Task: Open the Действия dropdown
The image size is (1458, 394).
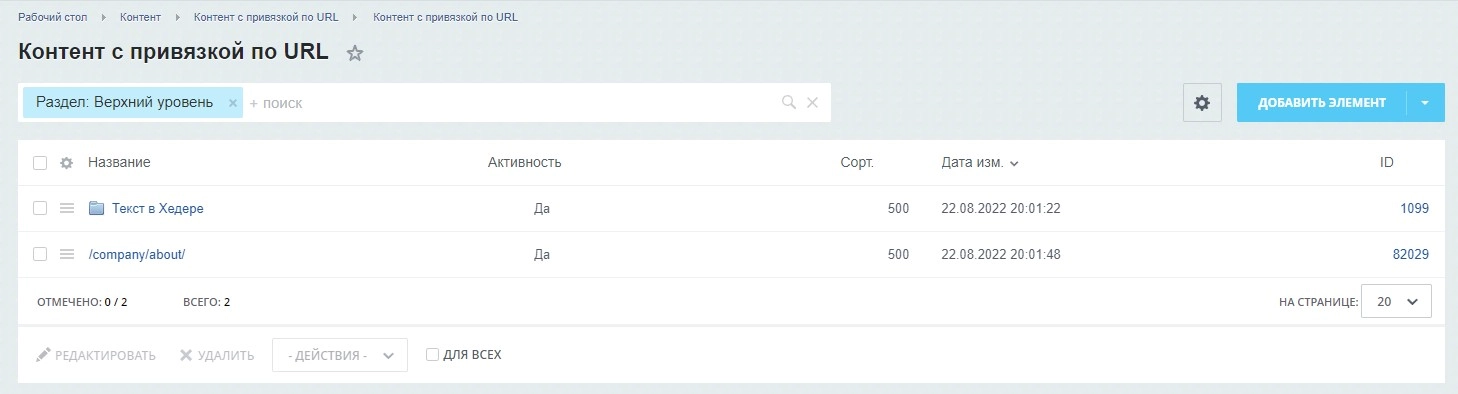Action: 340,355
